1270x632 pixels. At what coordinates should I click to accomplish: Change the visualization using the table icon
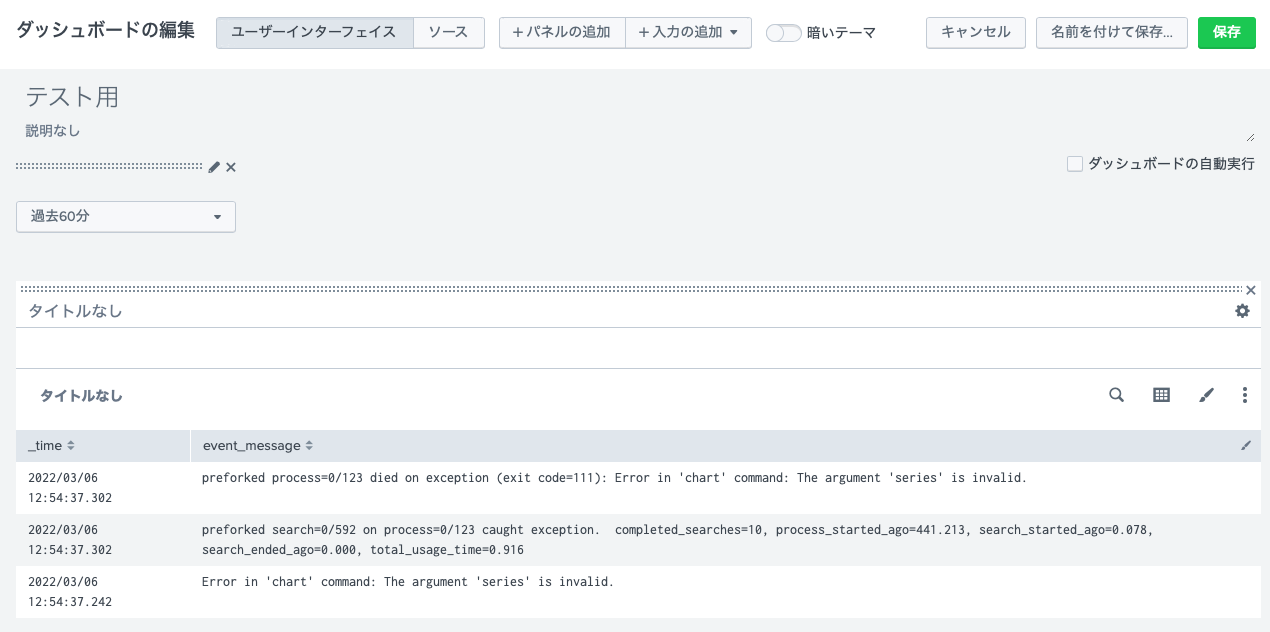[1160, 395]
